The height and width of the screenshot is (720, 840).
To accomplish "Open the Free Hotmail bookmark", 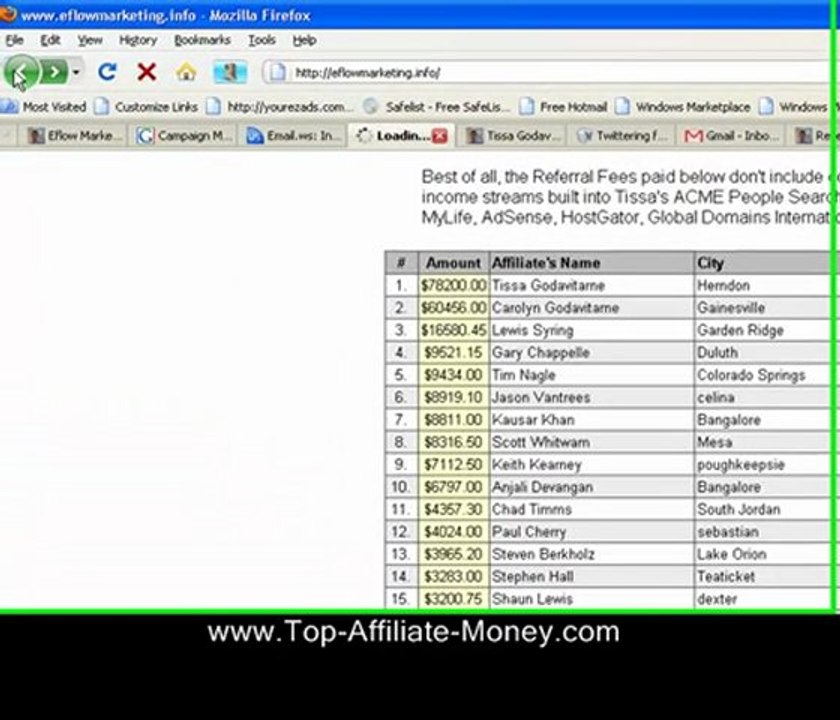I will (564, 107).
